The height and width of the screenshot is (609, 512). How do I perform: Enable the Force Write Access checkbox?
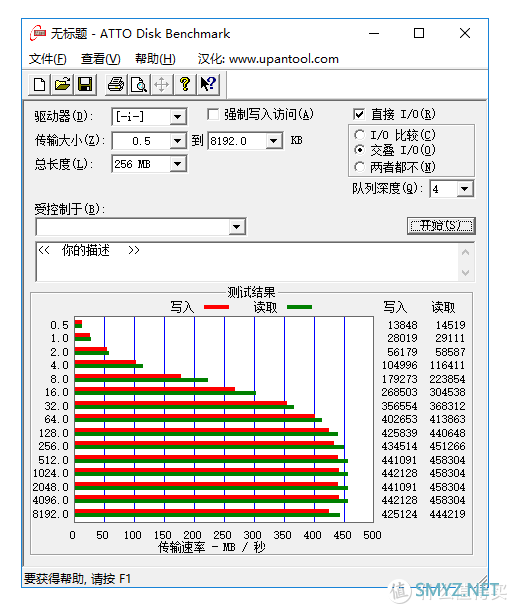point(212,115)
